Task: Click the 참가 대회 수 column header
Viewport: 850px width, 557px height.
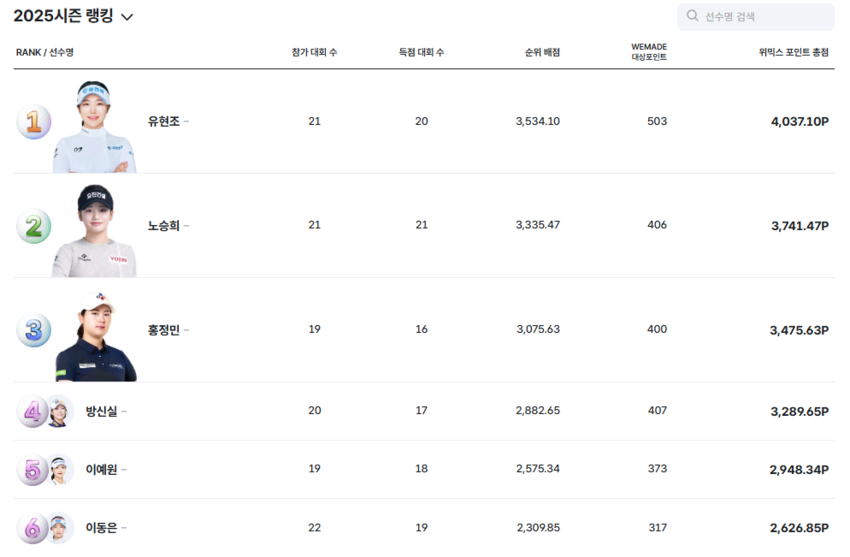Action: pos(314,52)
